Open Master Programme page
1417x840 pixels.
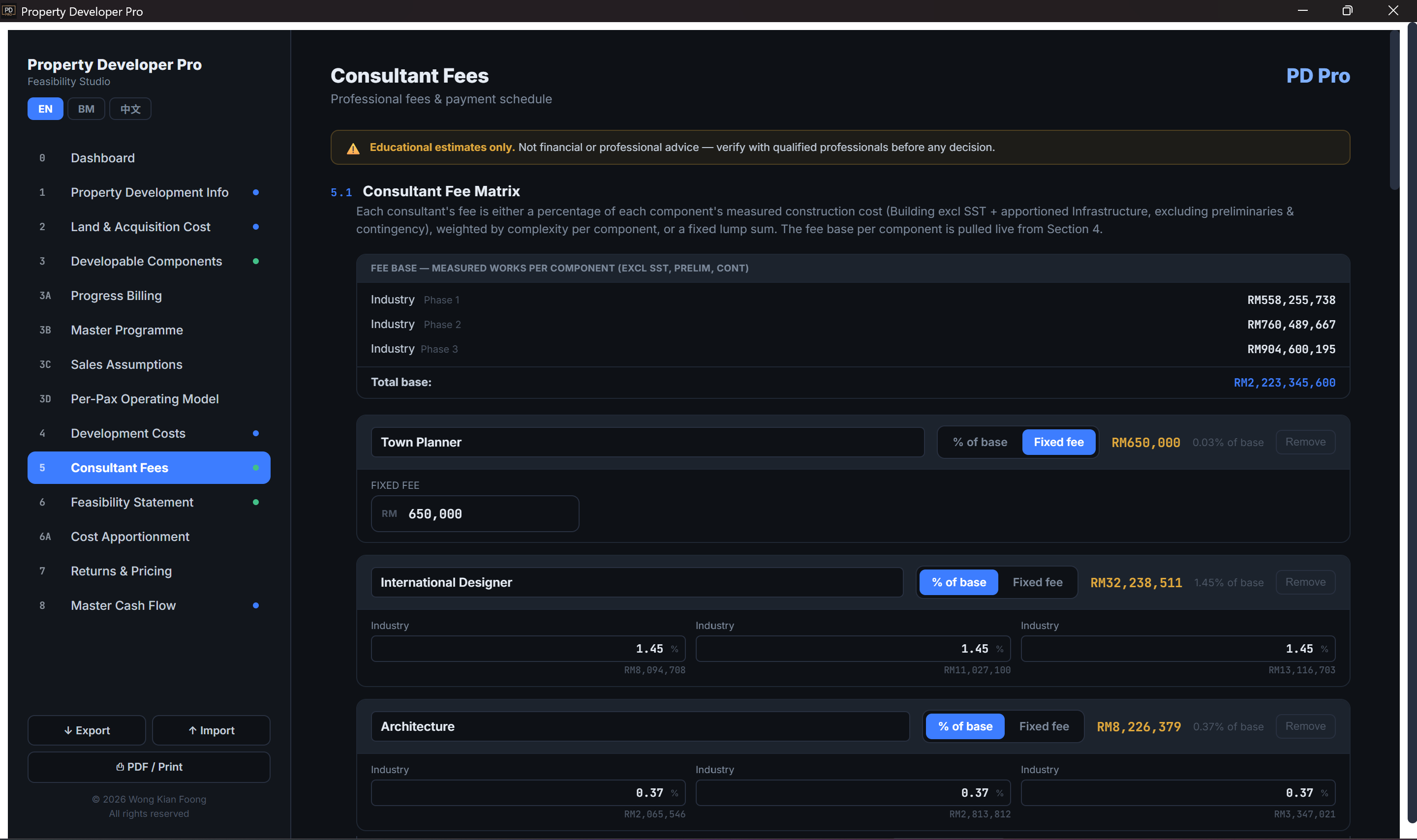click(x=149, y=330)
